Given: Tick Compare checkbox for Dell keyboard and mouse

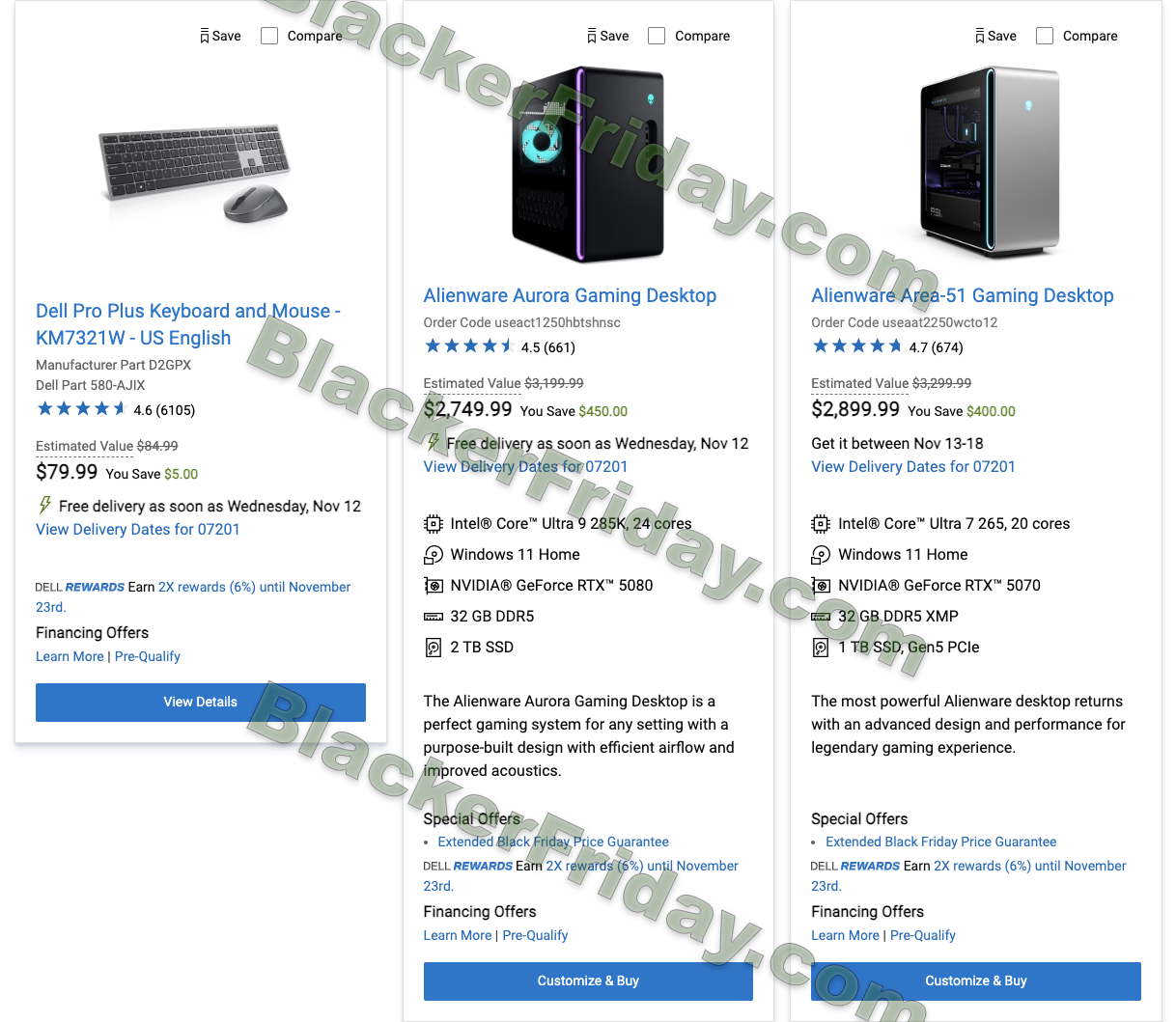Looking at the screenshot, I should click(x=269, y=36).
